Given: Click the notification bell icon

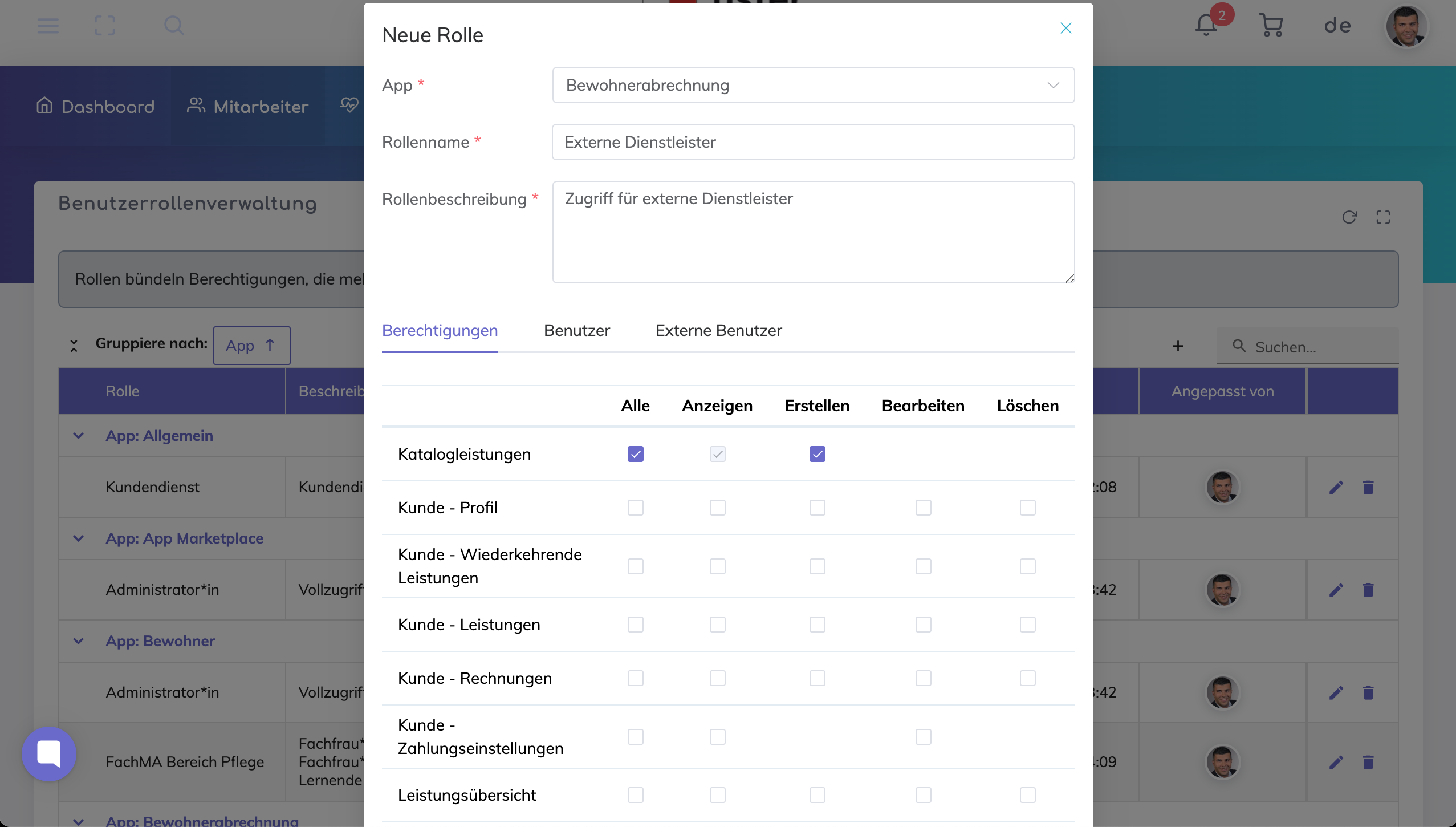Looking at the screenshot, I should (1206, 26).
